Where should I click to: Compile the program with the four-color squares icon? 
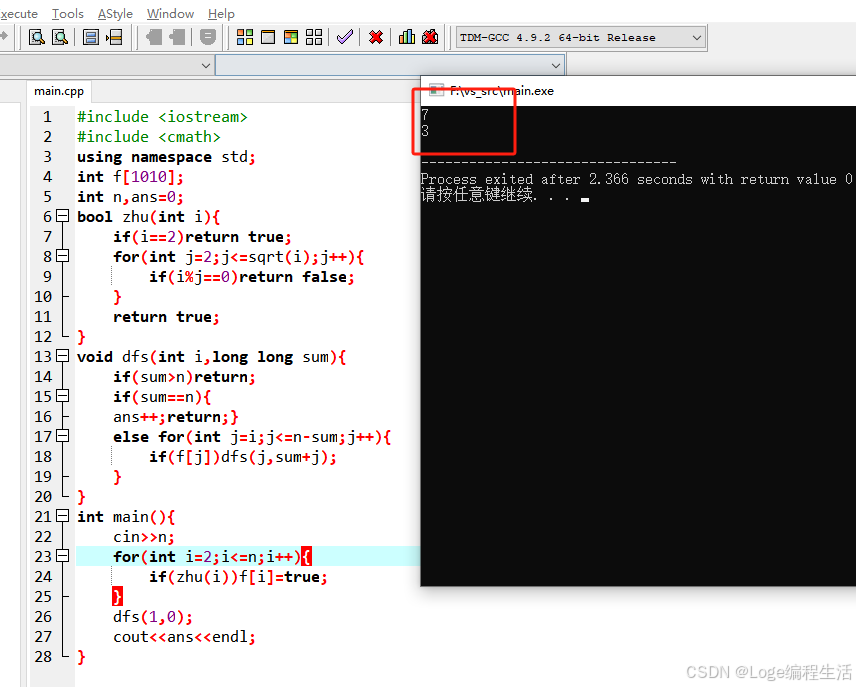pyautogui.click(x=245, y=37)
